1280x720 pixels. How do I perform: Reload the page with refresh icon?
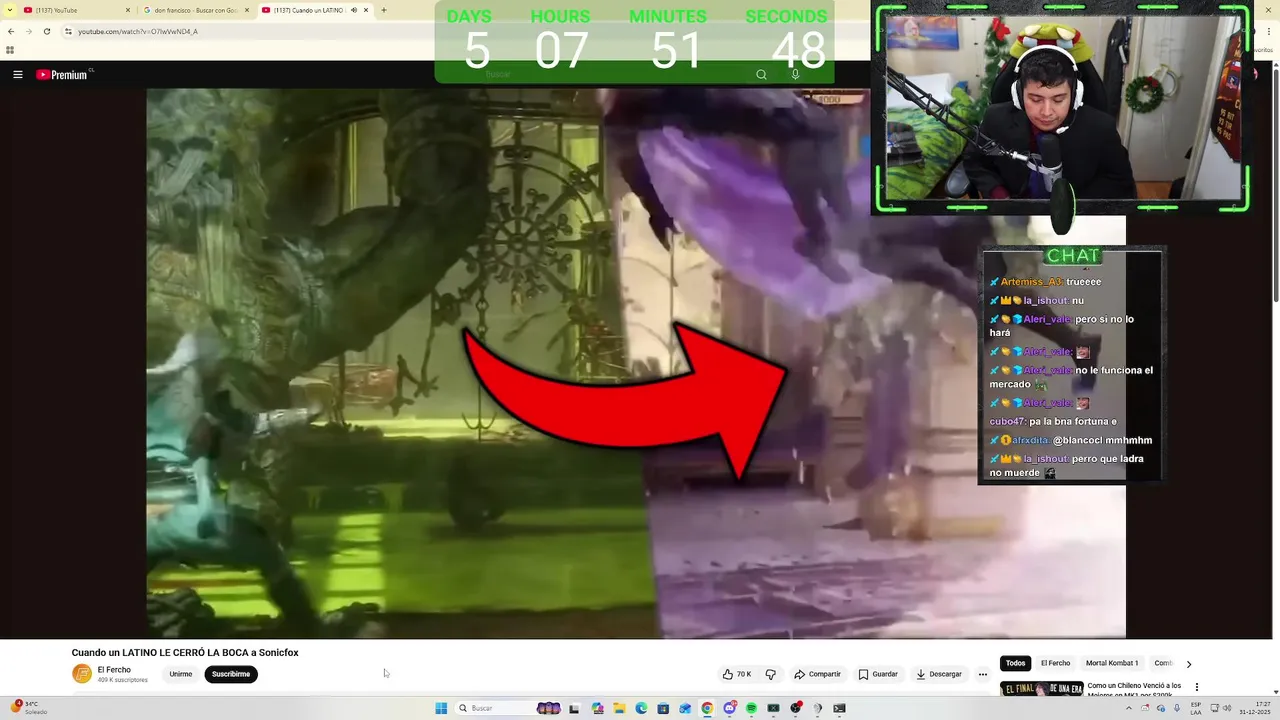(x=46, y=31)
